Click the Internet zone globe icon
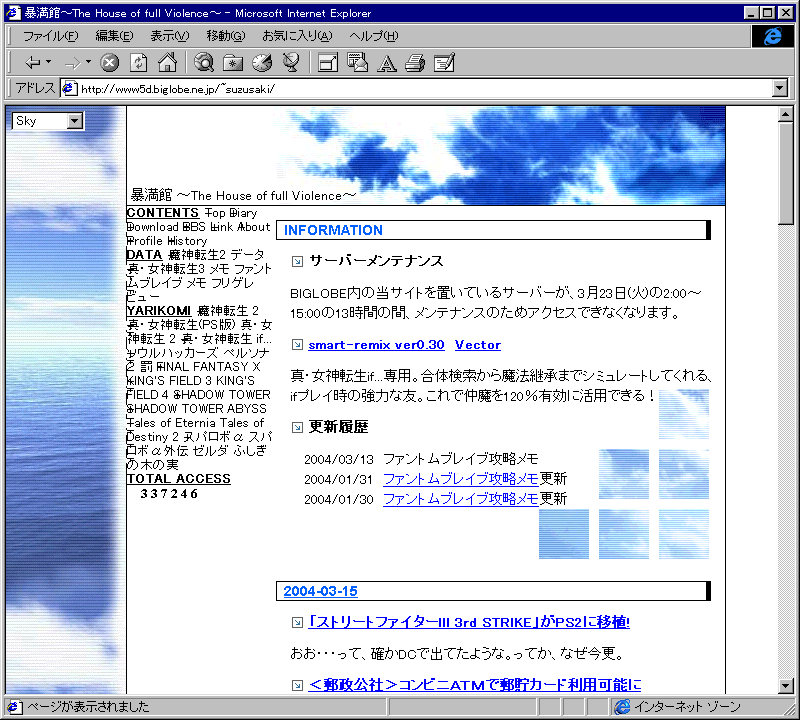The width and height of the screenshot is (800, 720). pyautogui.click(x=622, y=707)
